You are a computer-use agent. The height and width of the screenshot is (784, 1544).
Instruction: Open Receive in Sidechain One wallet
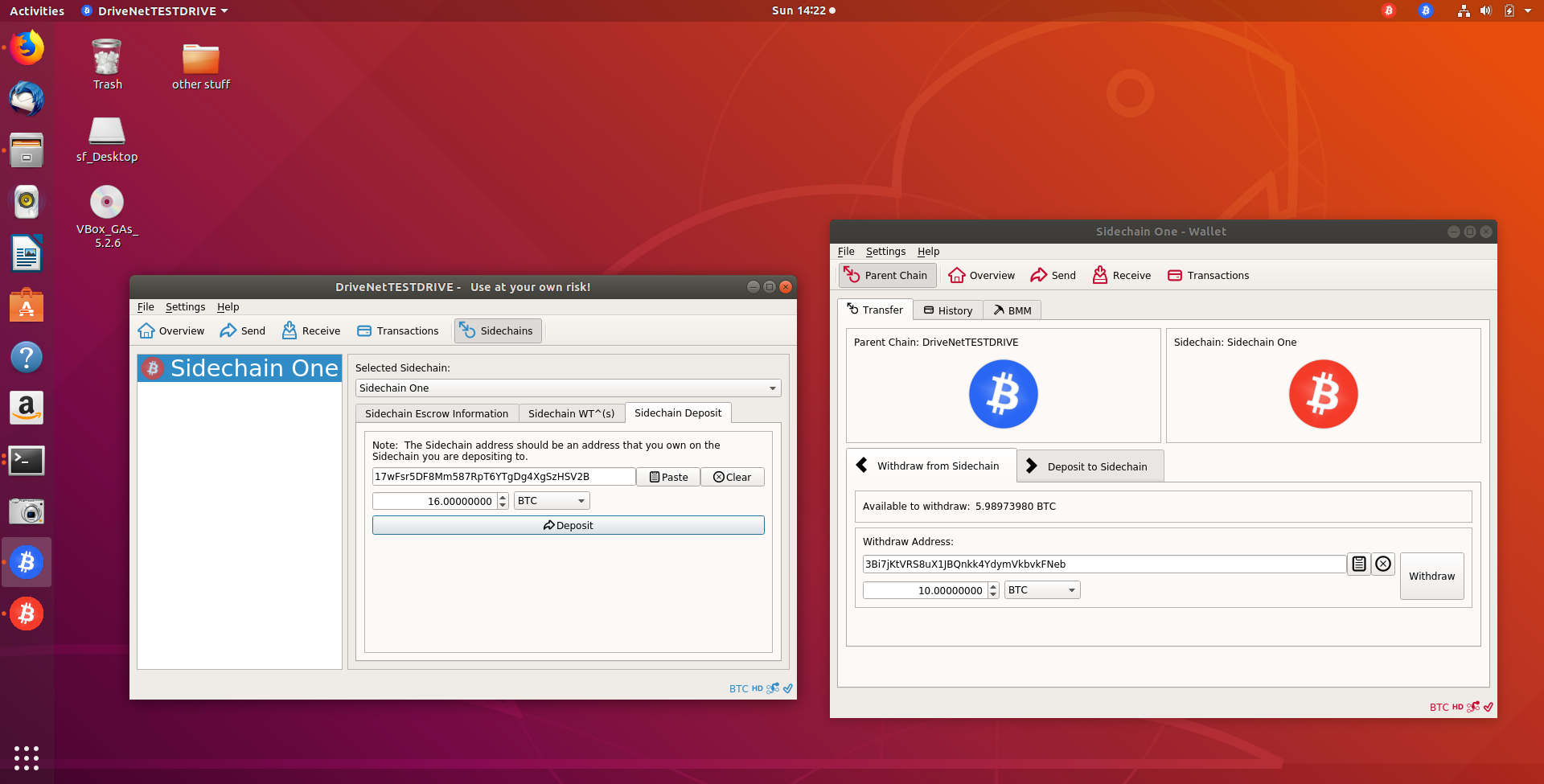1122,275
